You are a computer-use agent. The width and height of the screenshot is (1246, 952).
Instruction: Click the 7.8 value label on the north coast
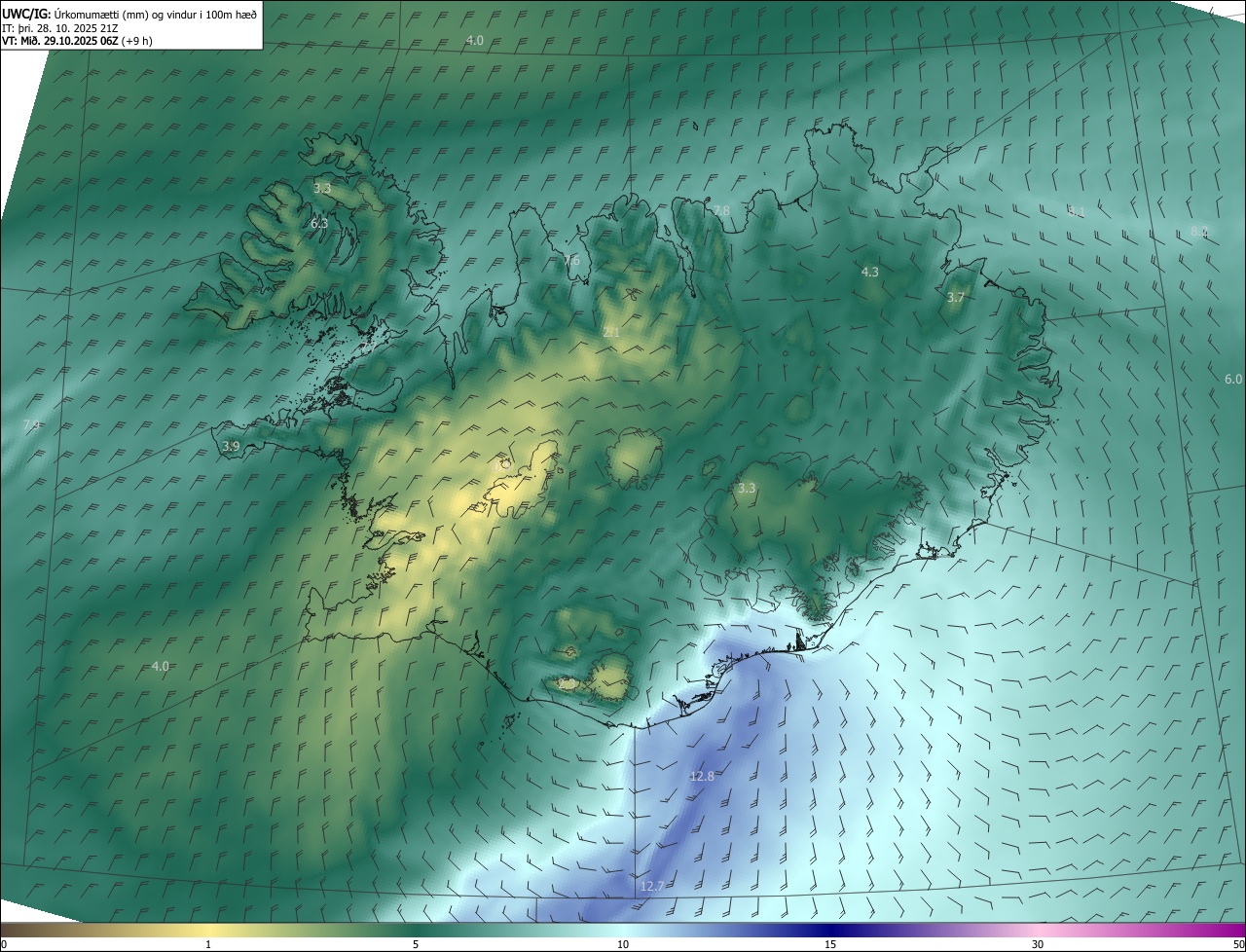[721, 211]
